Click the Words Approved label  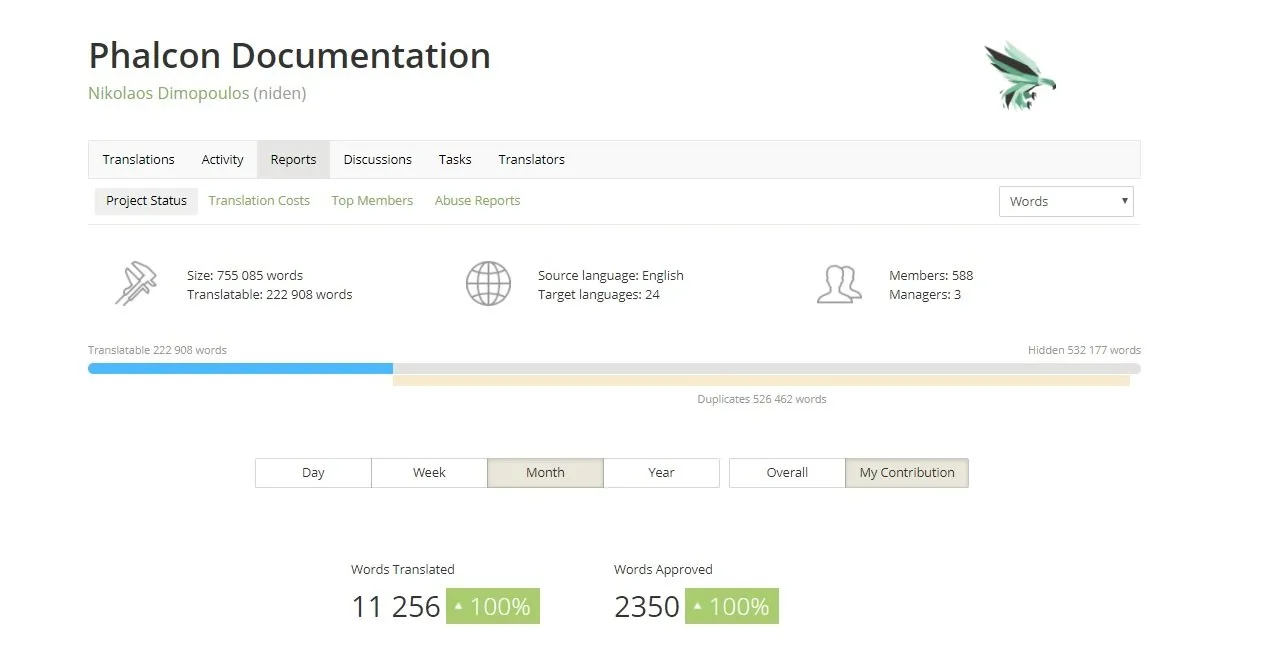point(663,569)
